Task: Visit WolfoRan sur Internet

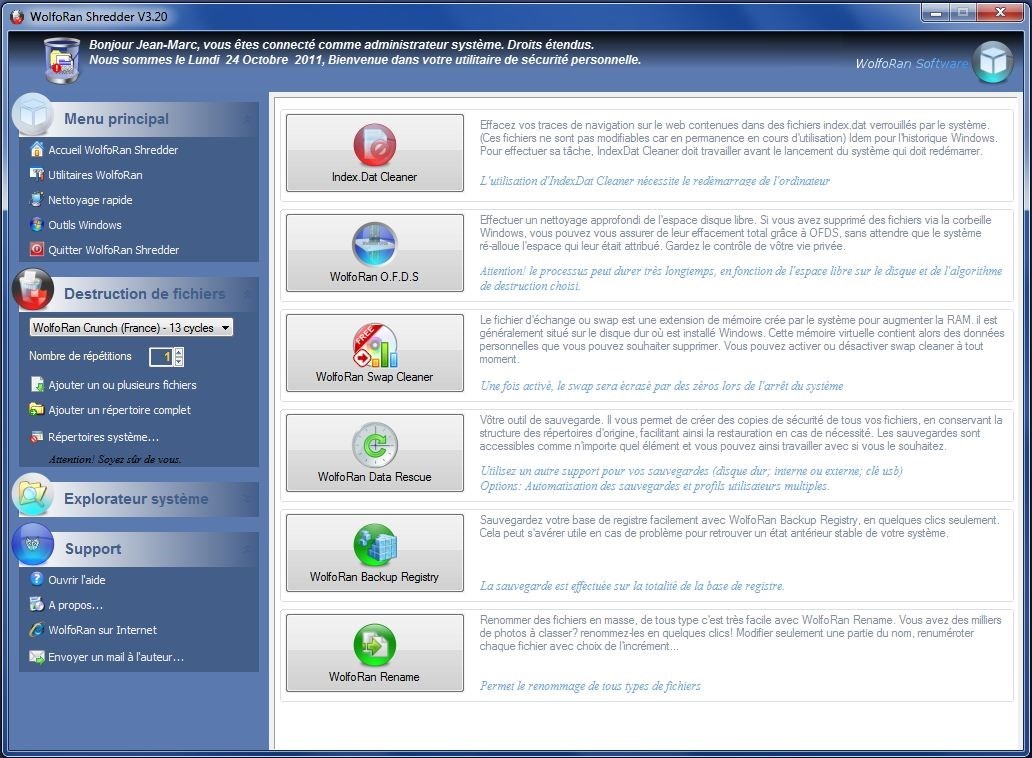Action: point(102,630)
